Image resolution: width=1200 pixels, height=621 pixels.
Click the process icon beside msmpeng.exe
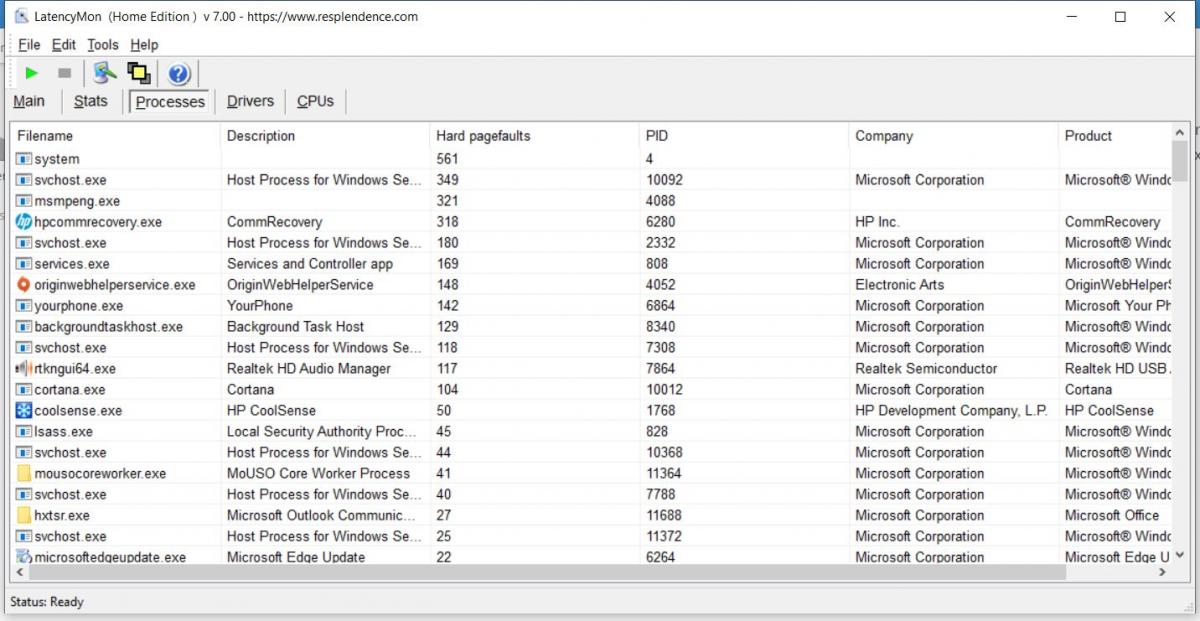[x=24, y=201]
